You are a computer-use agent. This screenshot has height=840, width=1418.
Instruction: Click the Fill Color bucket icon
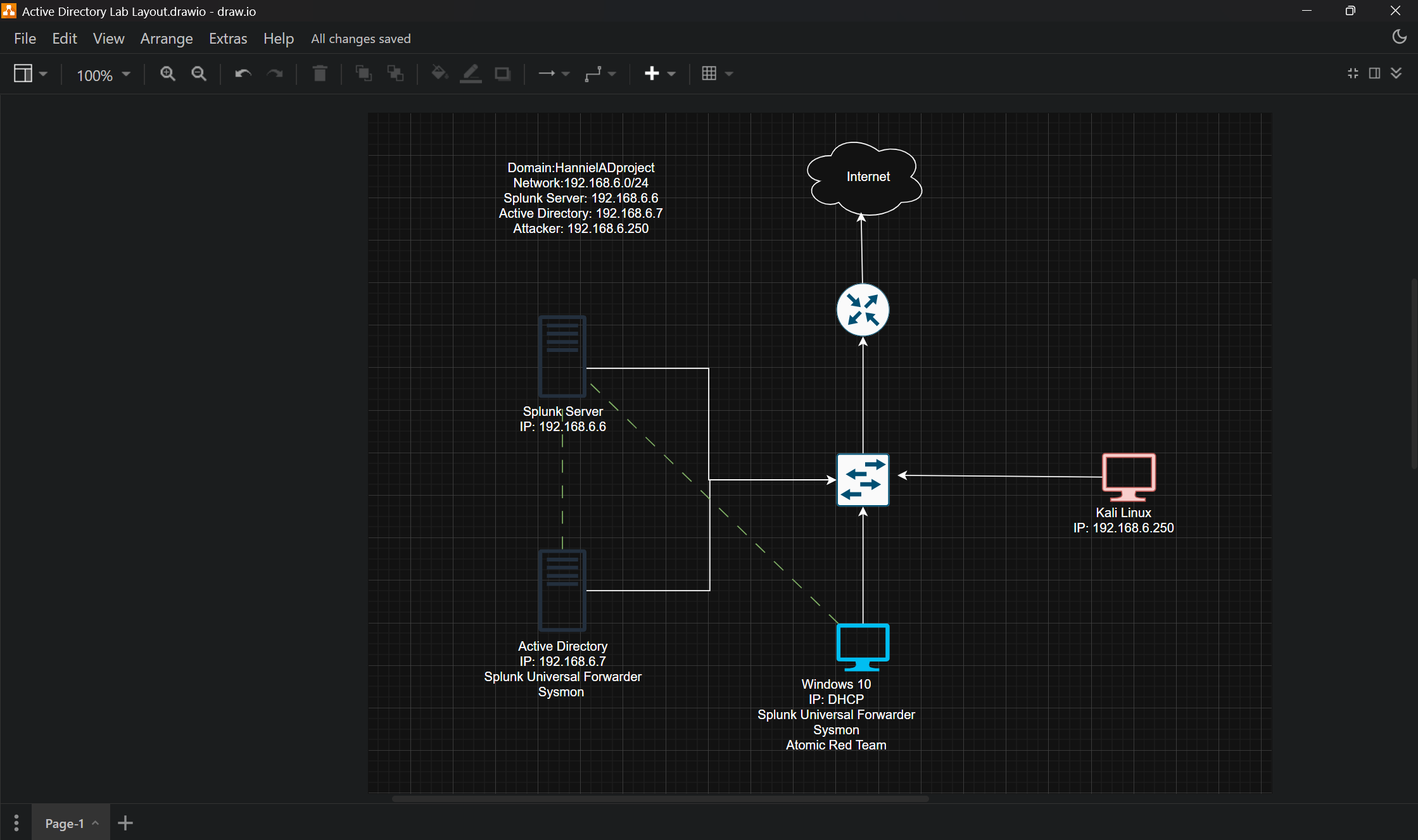440,74
